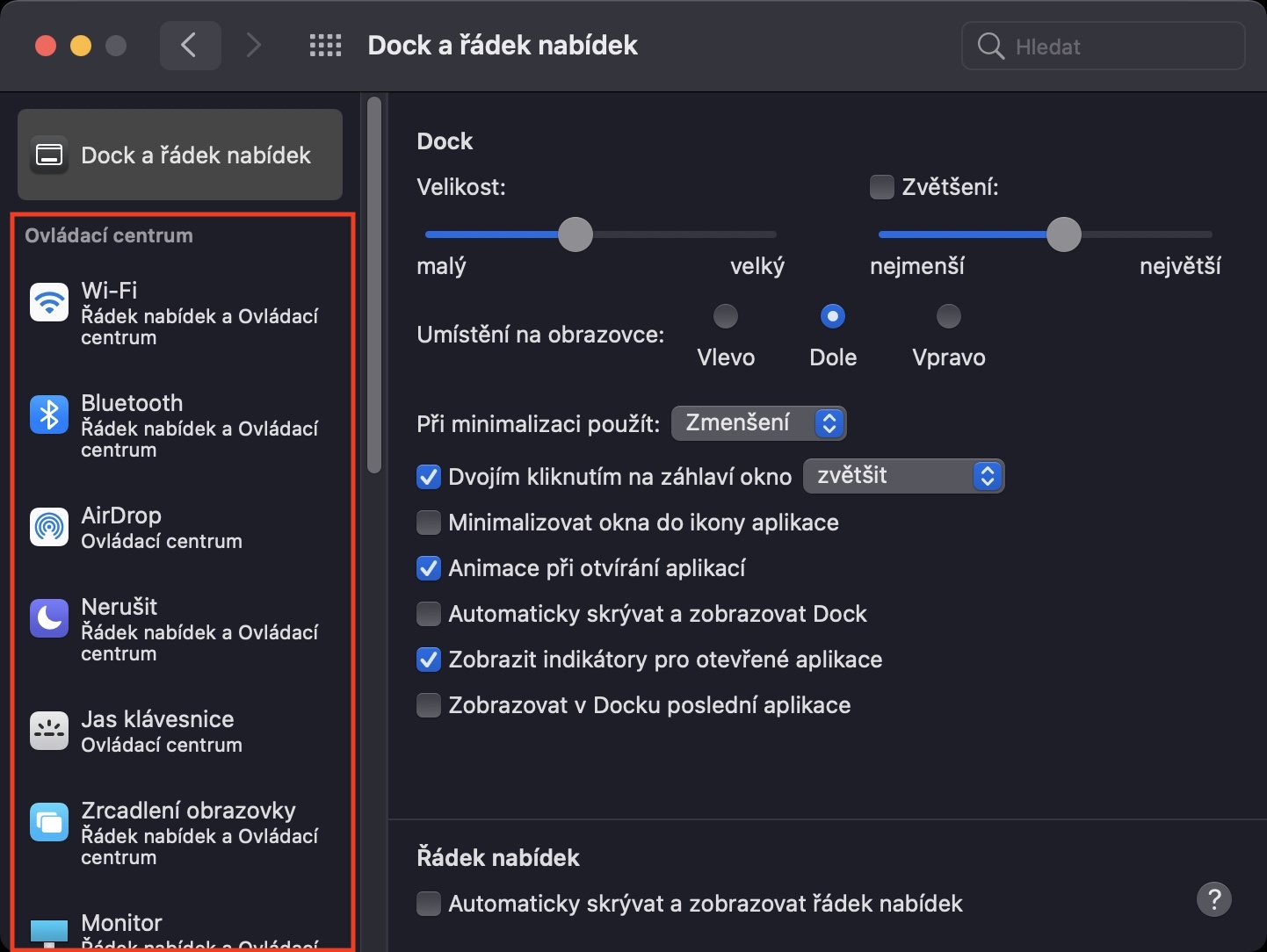Click the show-all grid icon in toolbar
The image size is (1267, 952).
click(325, 46)
